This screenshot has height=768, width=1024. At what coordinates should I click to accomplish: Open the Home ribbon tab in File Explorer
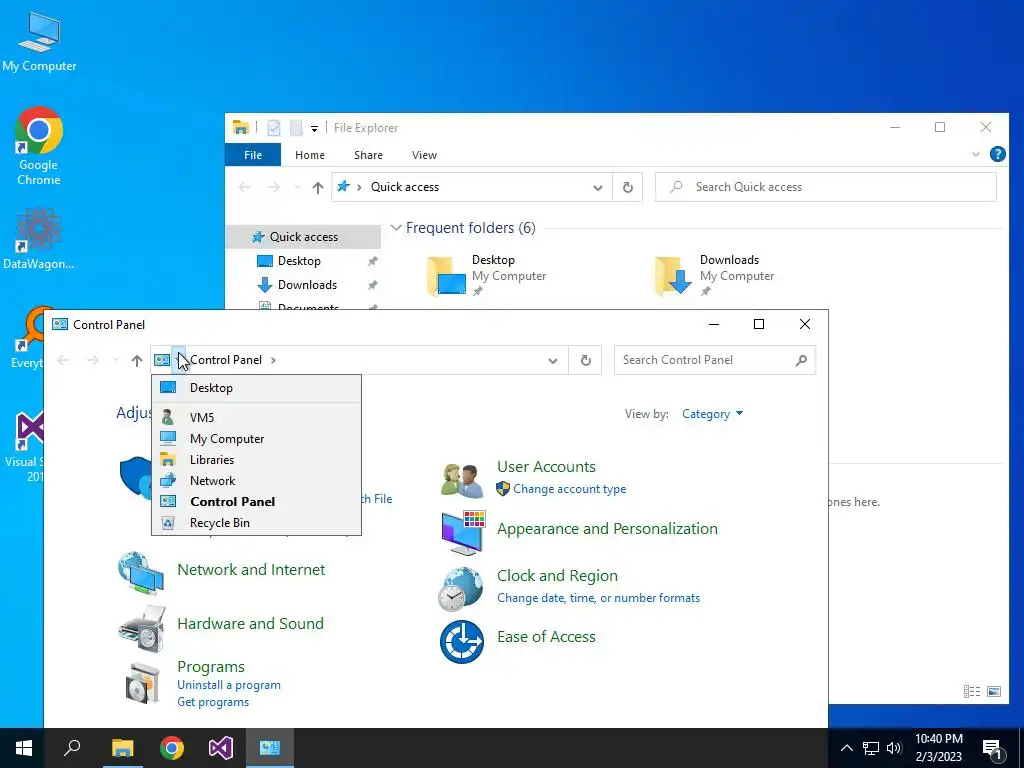pos(310,155)
